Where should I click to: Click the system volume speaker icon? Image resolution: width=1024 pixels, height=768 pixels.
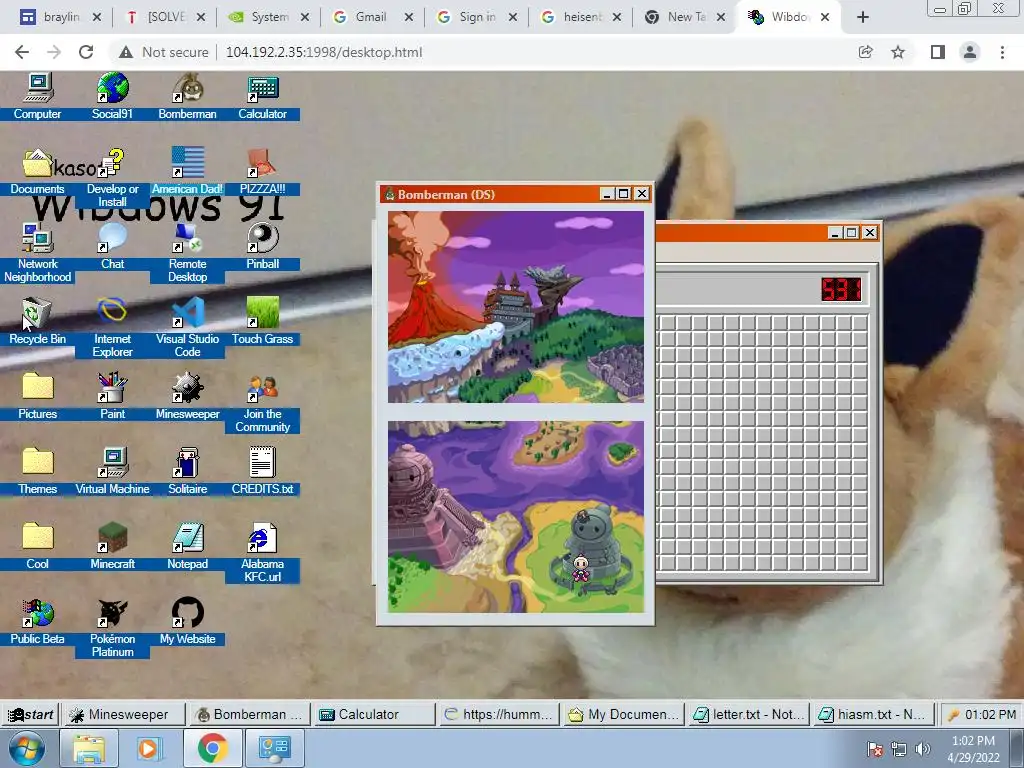pos(922,749)
